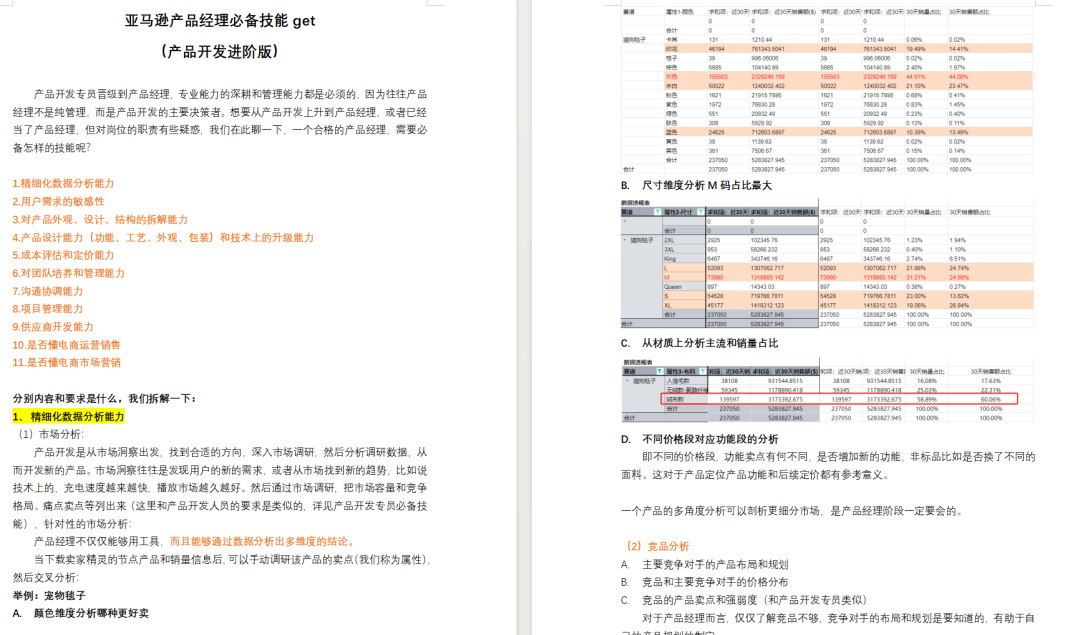Click the '60.06%' cell in the red box

(990, 399)
